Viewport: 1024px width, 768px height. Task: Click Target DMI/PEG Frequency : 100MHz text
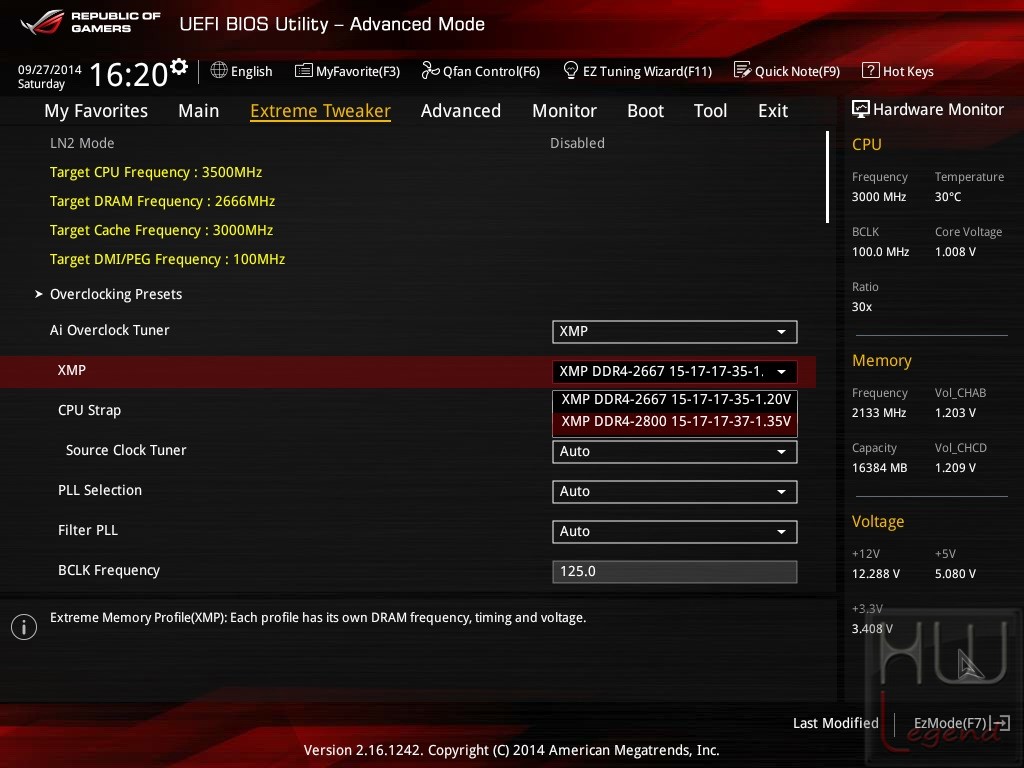(167, 259)
